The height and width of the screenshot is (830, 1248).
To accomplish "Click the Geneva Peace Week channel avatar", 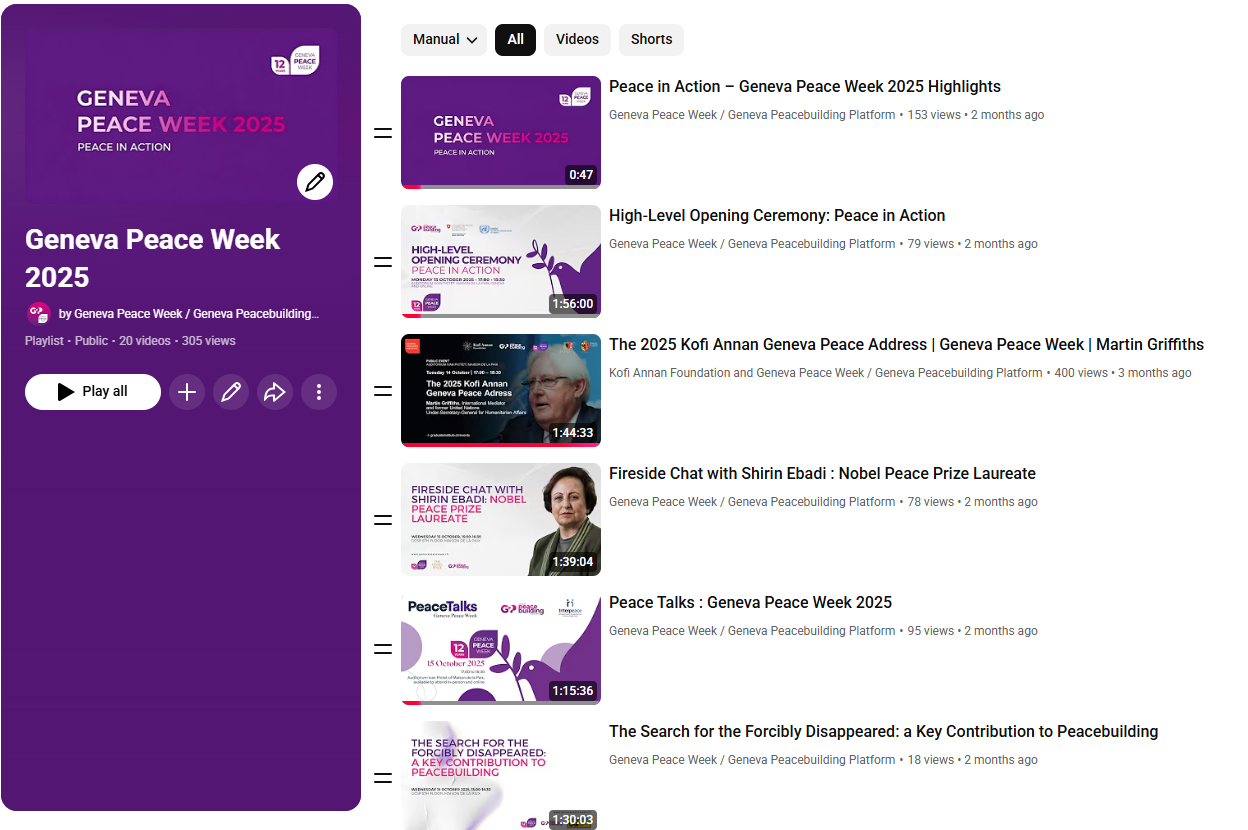I will point(39,313).
